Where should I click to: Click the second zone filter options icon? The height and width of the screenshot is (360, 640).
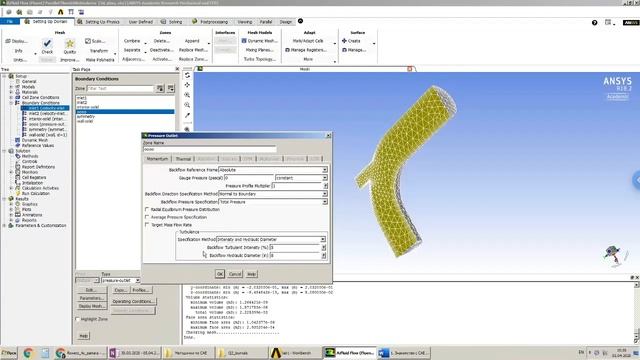(171, 88)
